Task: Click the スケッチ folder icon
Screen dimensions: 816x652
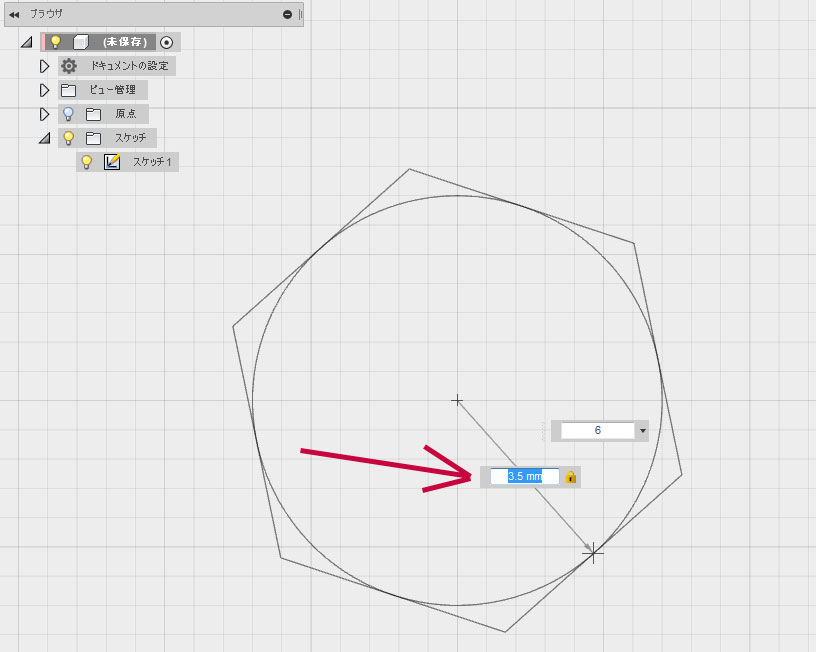Action: (x=93, y=138)
